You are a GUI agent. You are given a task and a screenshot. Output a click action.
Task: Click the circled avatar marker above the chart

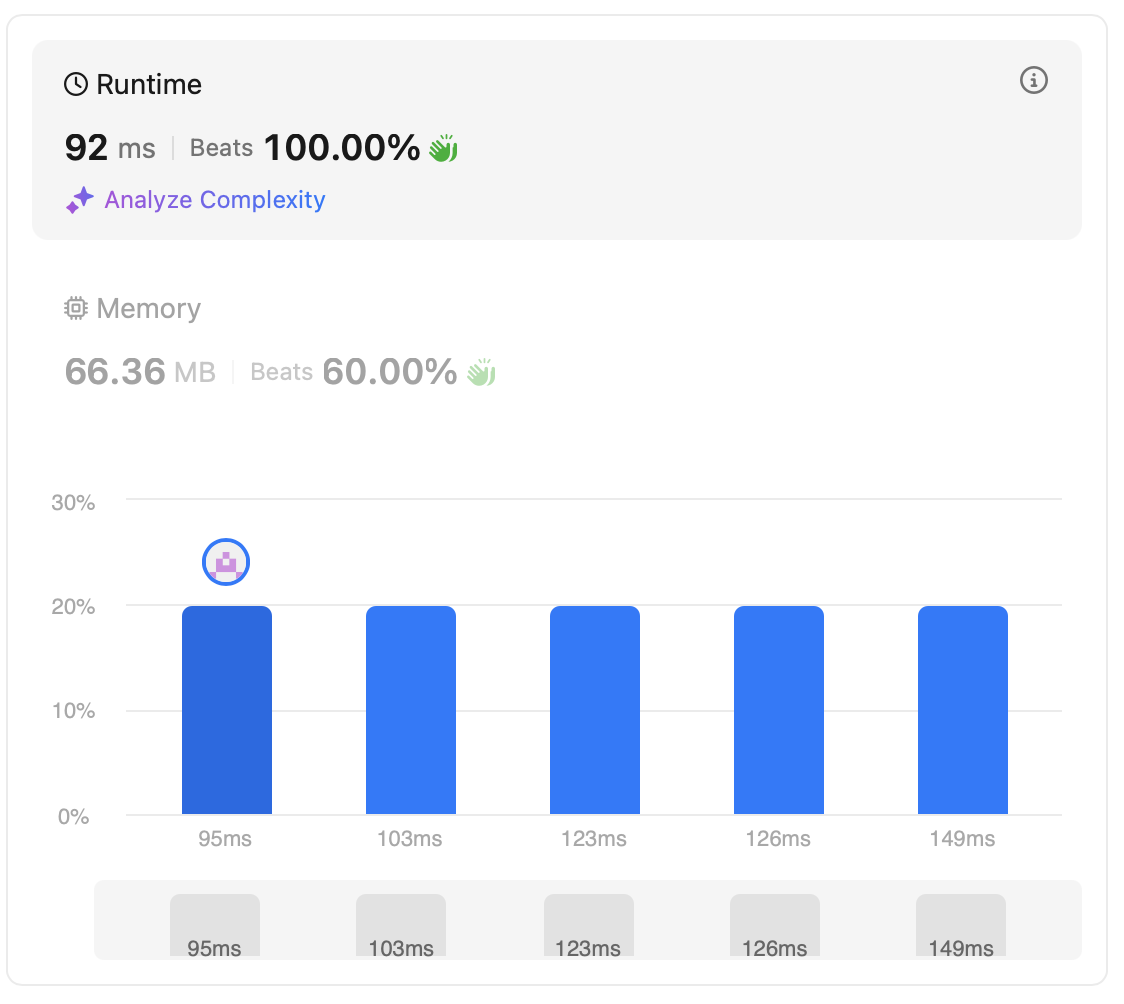tap(226, 563)
